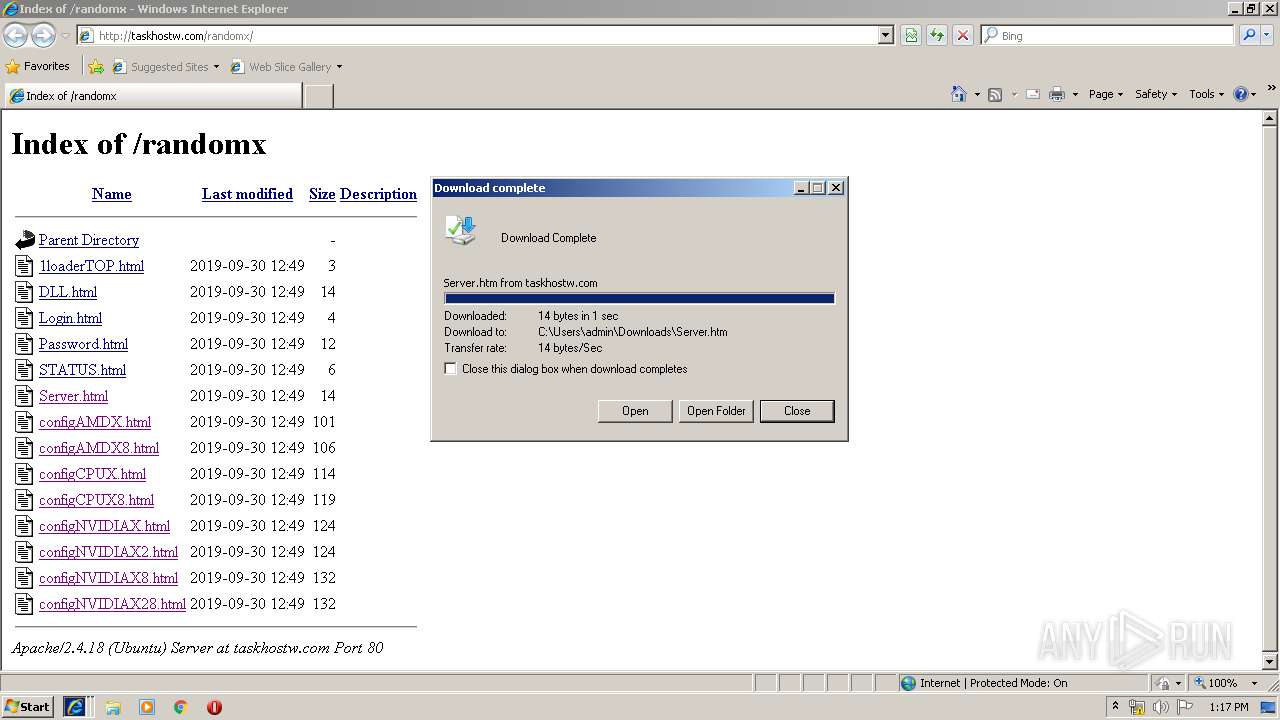Expand the Print options dropdown arrow
The width and height of the screenshot is (1280, 720).
pyautogui.click(x=1075, y=94)
